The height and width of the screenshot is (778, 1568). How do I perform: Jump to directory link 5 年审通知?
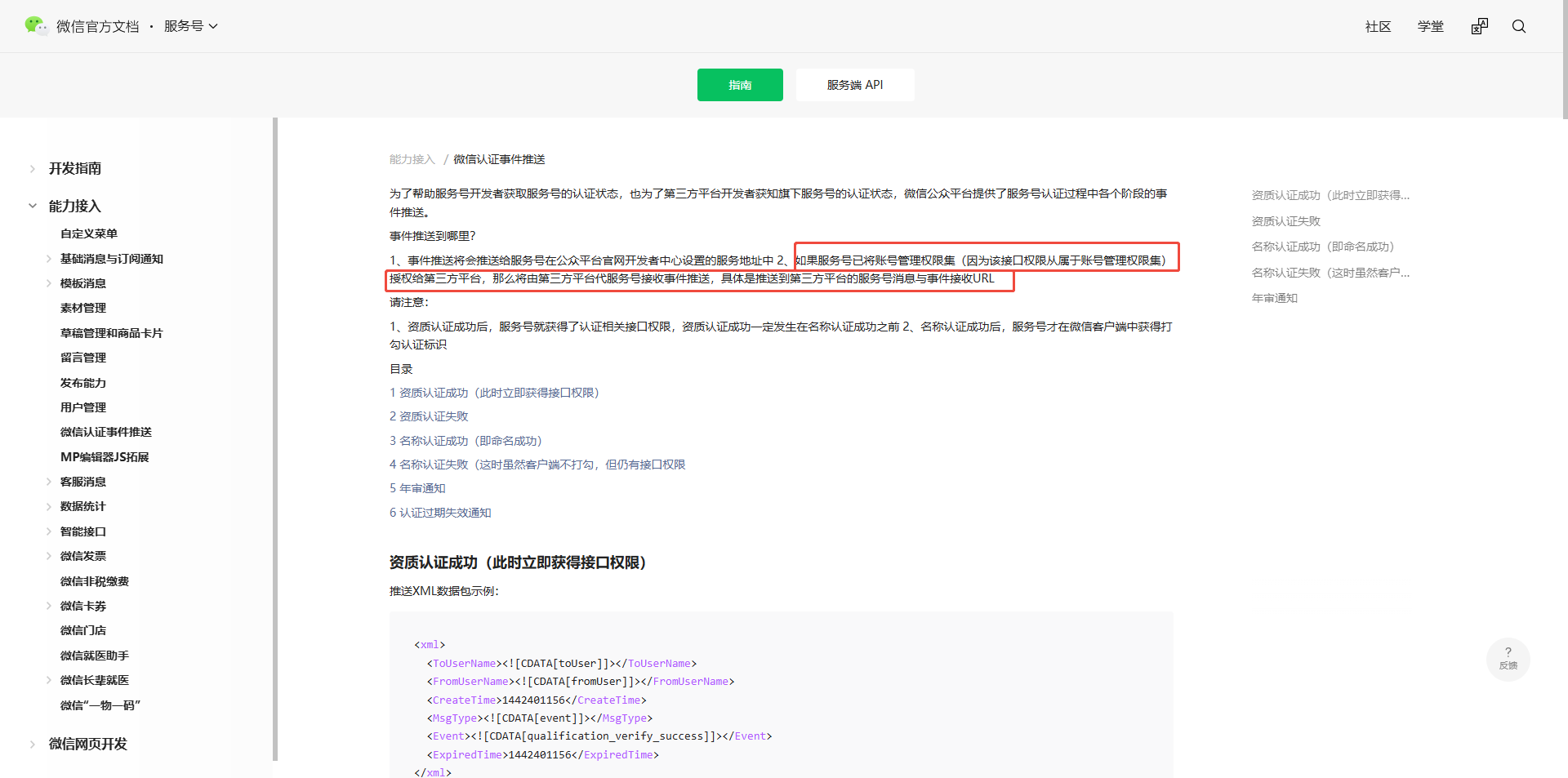pyautogui.click(x=417, y=488)
